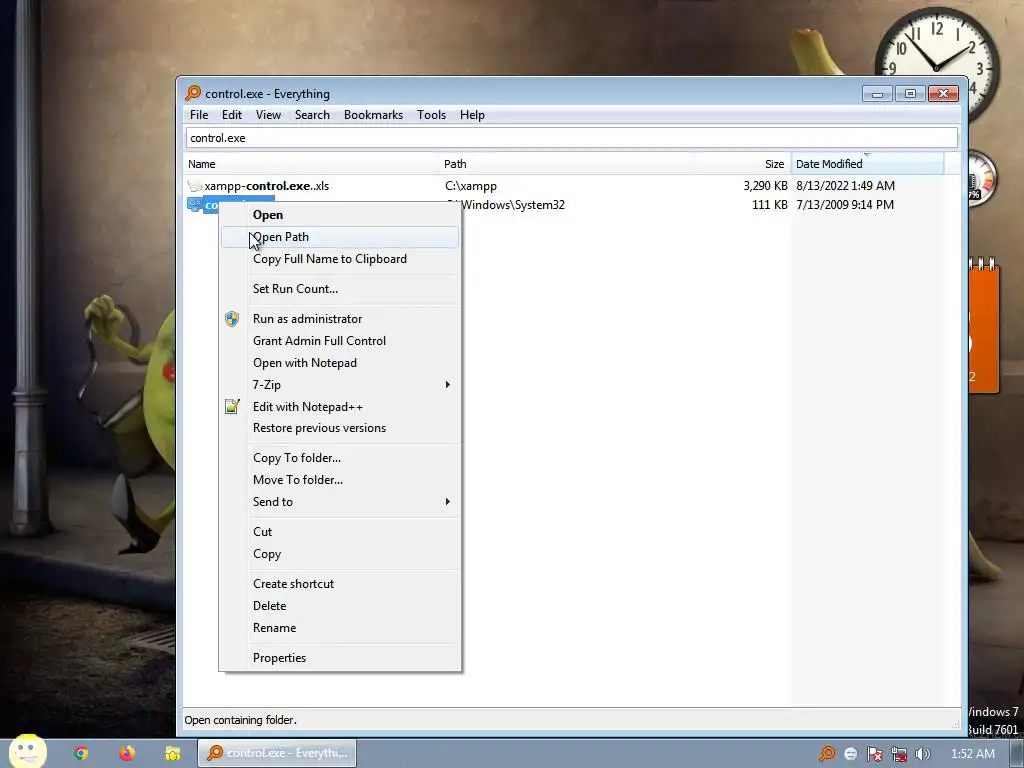The image size is (1024, 768).
Task: Expand the 7-Zip submenu arrow
Action: coord(447,385)
